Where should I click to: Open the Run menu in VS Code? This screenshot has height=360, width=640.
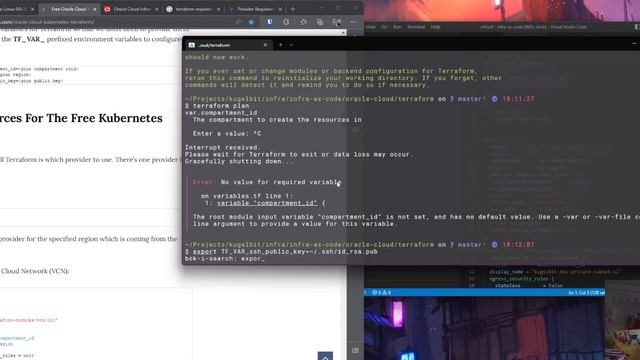tap(397, 27)
